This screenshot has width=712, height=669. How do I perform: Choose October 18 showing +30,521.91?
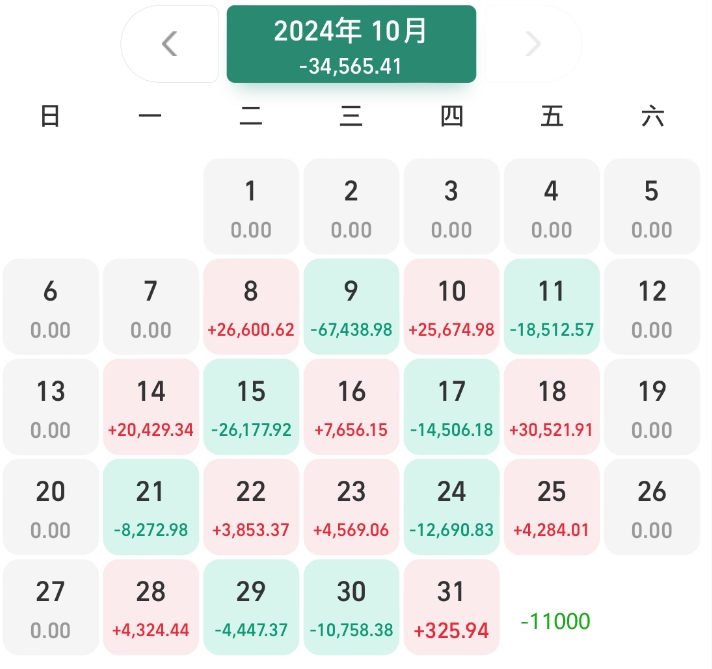click(552, 407)
